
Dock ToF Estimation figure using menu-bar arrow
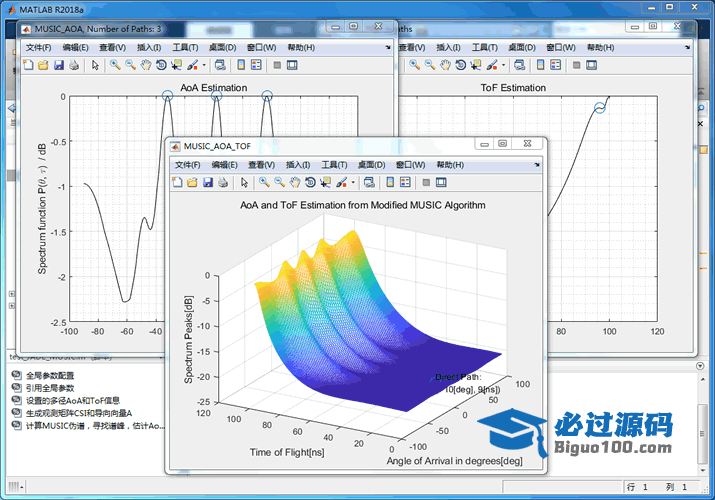pos(687,47)
